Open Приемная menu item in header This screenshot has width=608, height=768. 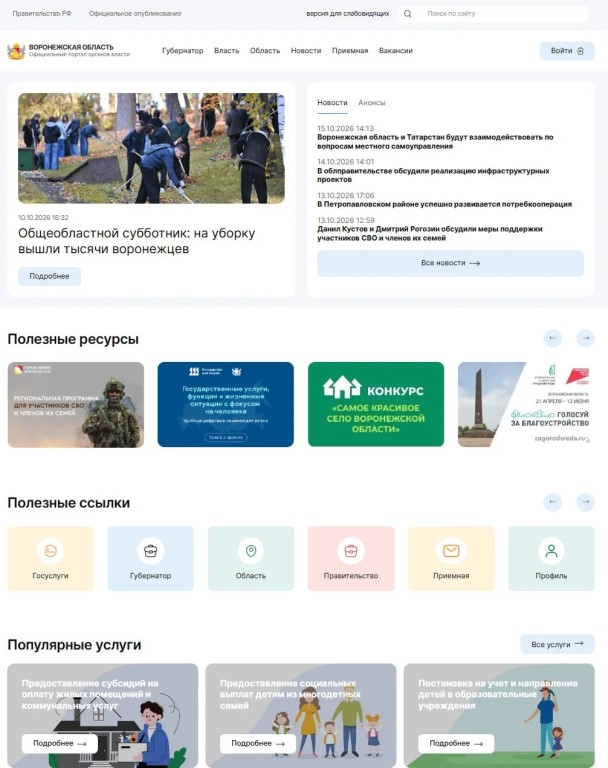point(350,50)
